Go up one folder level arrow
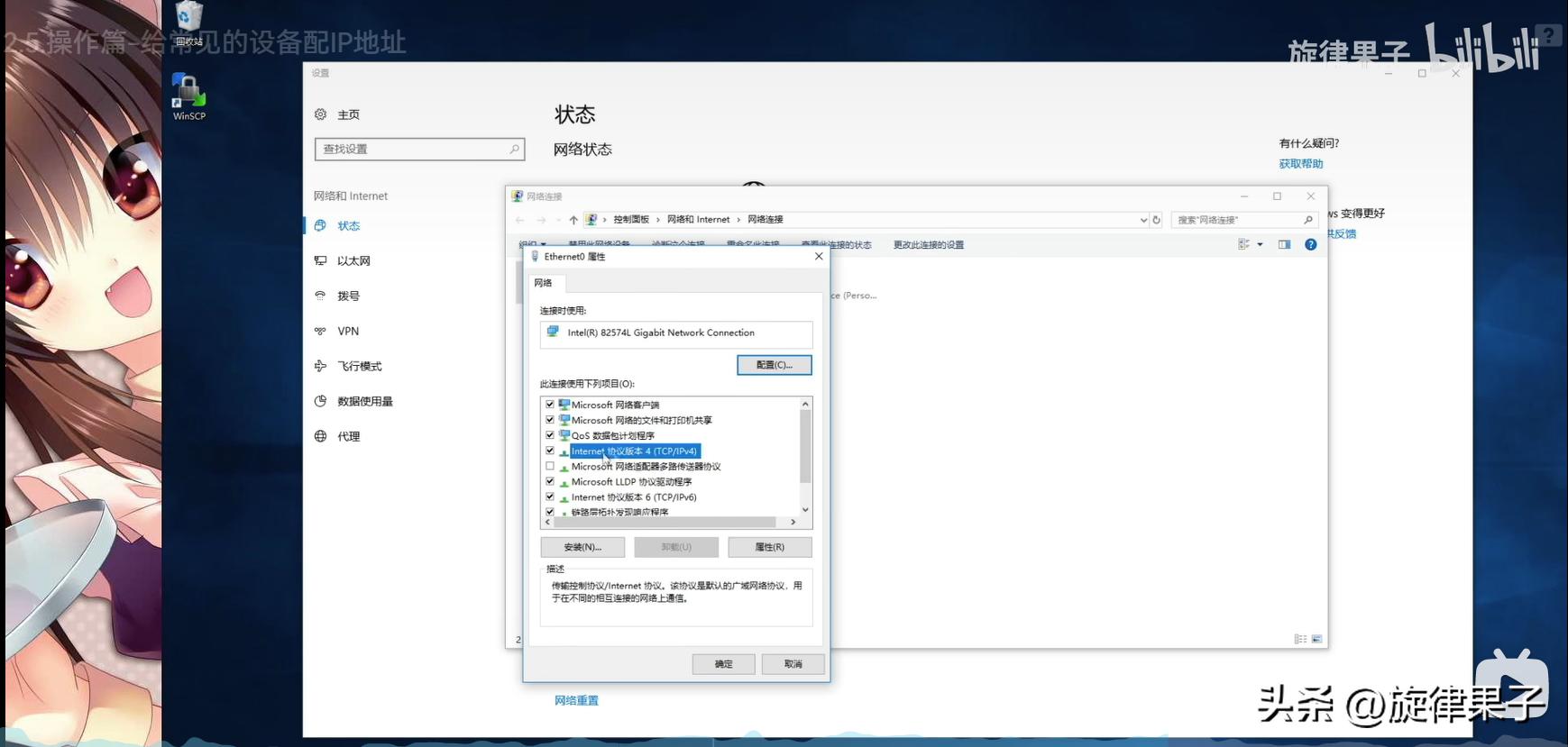This screenshot has width=1568, height=747. (573, 220)
